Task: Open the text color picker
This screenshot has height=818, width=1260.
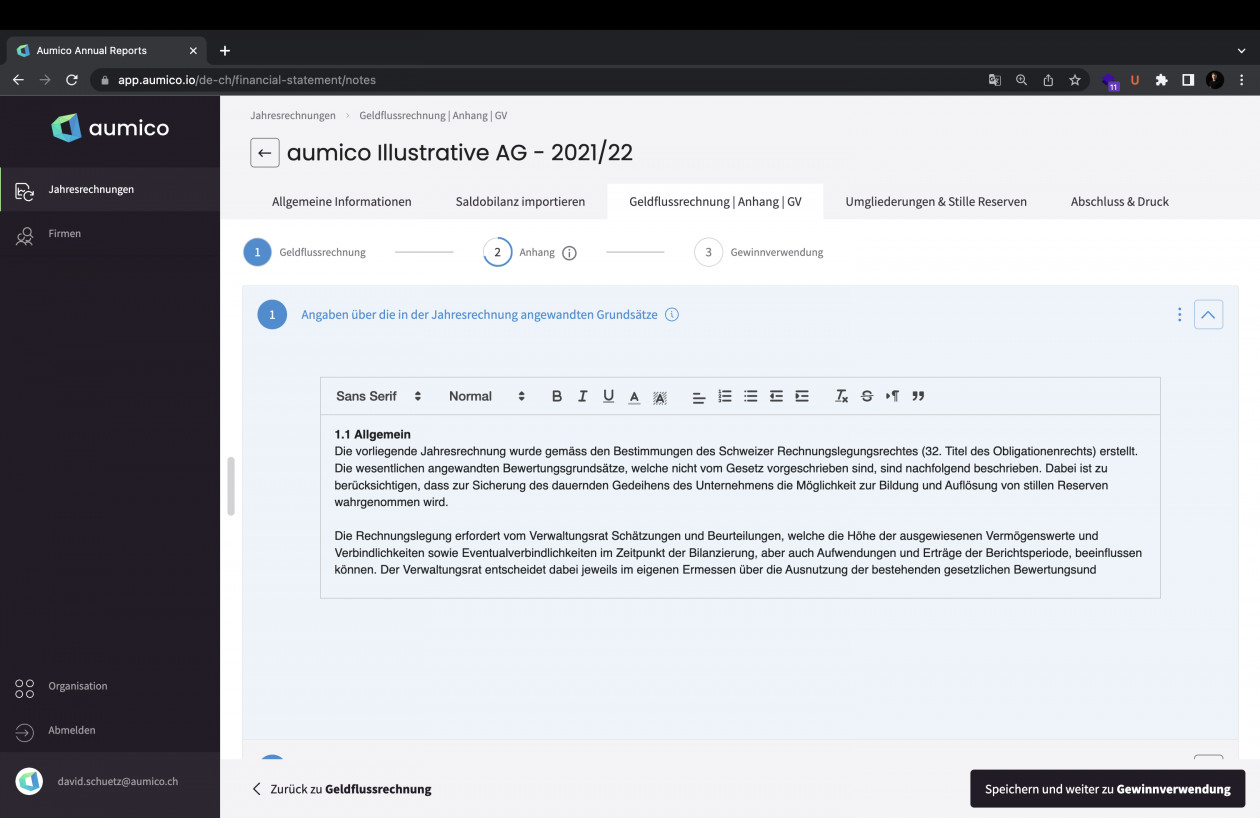Action: click(634, 397)
